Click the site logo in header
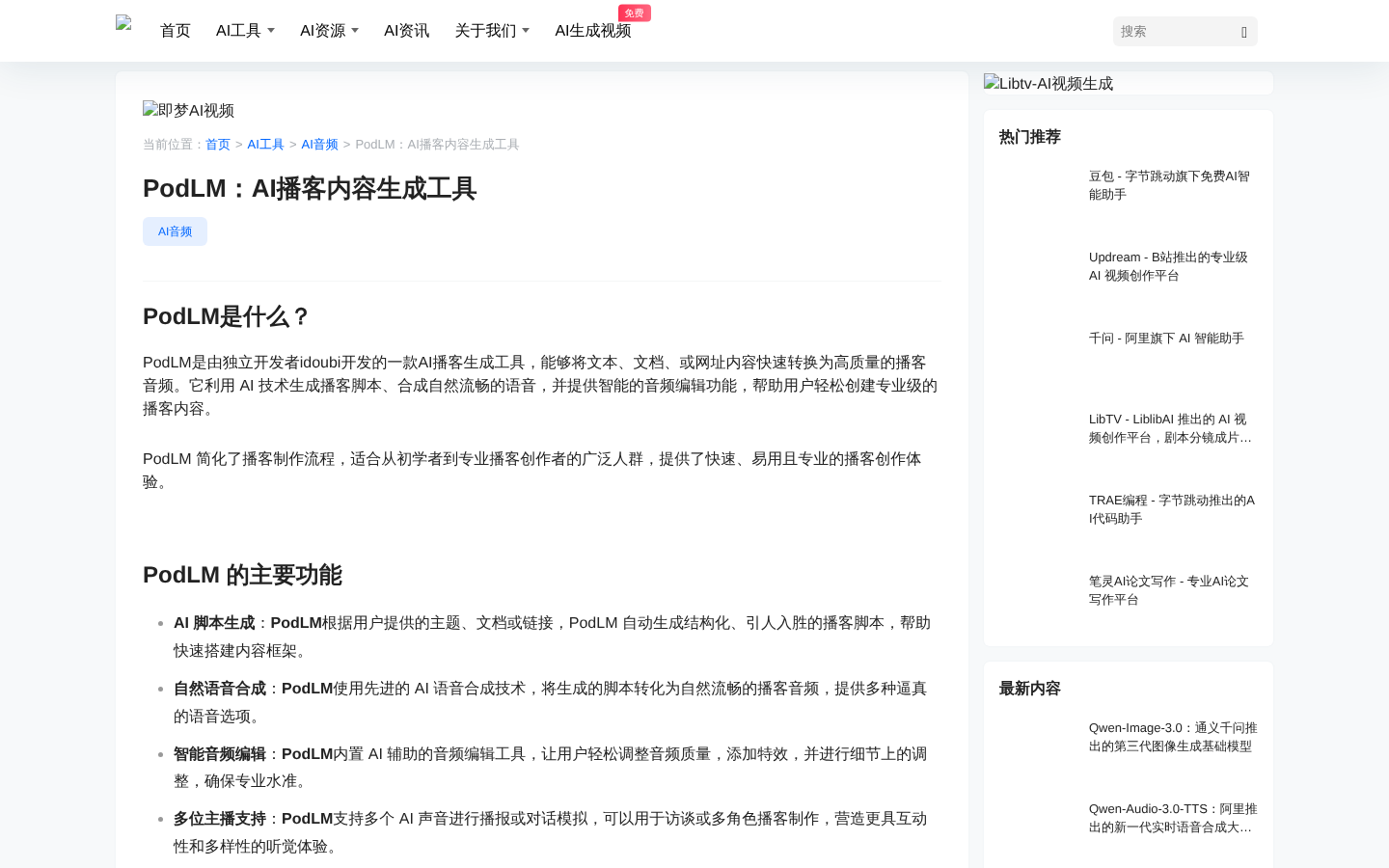 pos(123,23)
